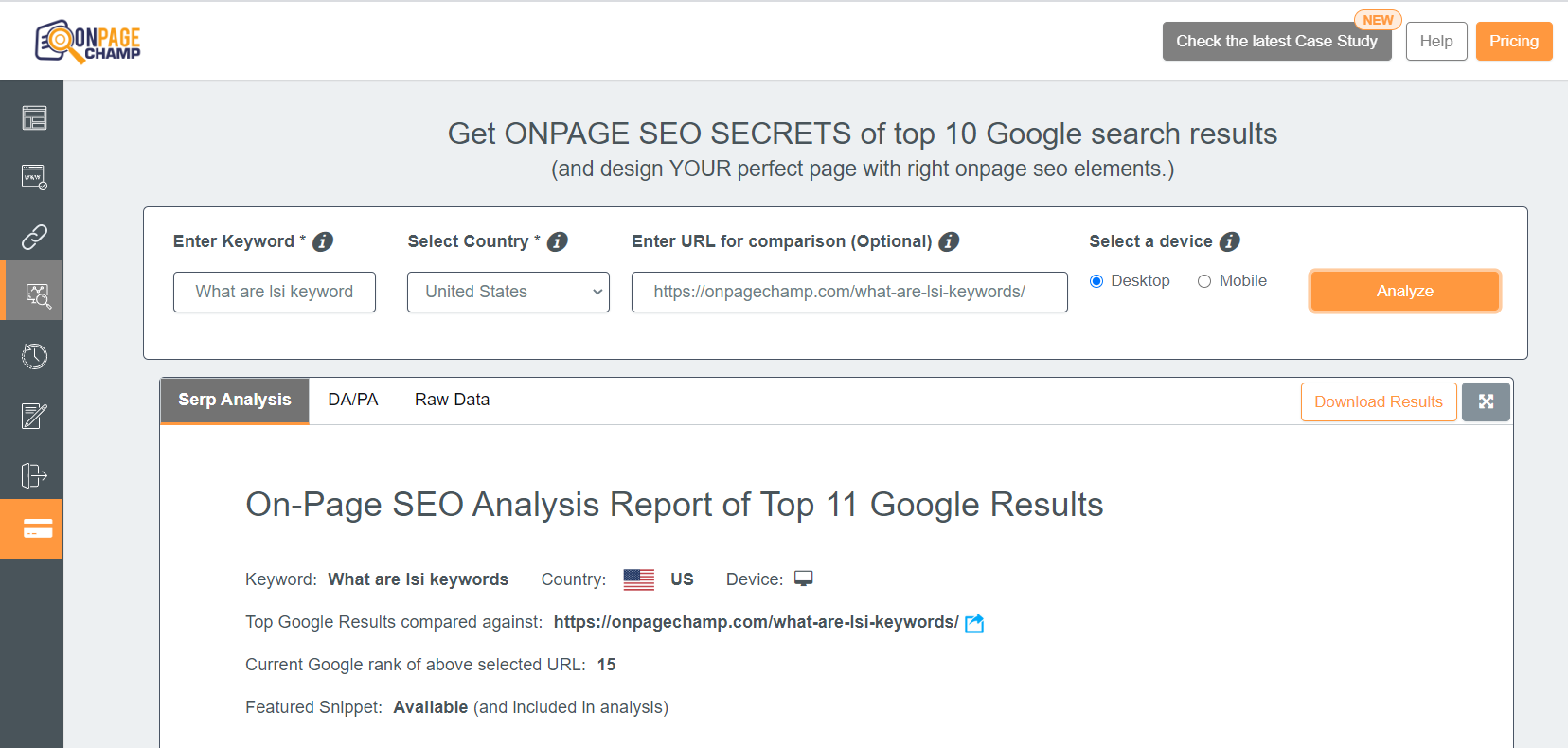1568x748 pixels.
Task: Click the logout icon in the sidebar
Action: click(x=32, y=474)
